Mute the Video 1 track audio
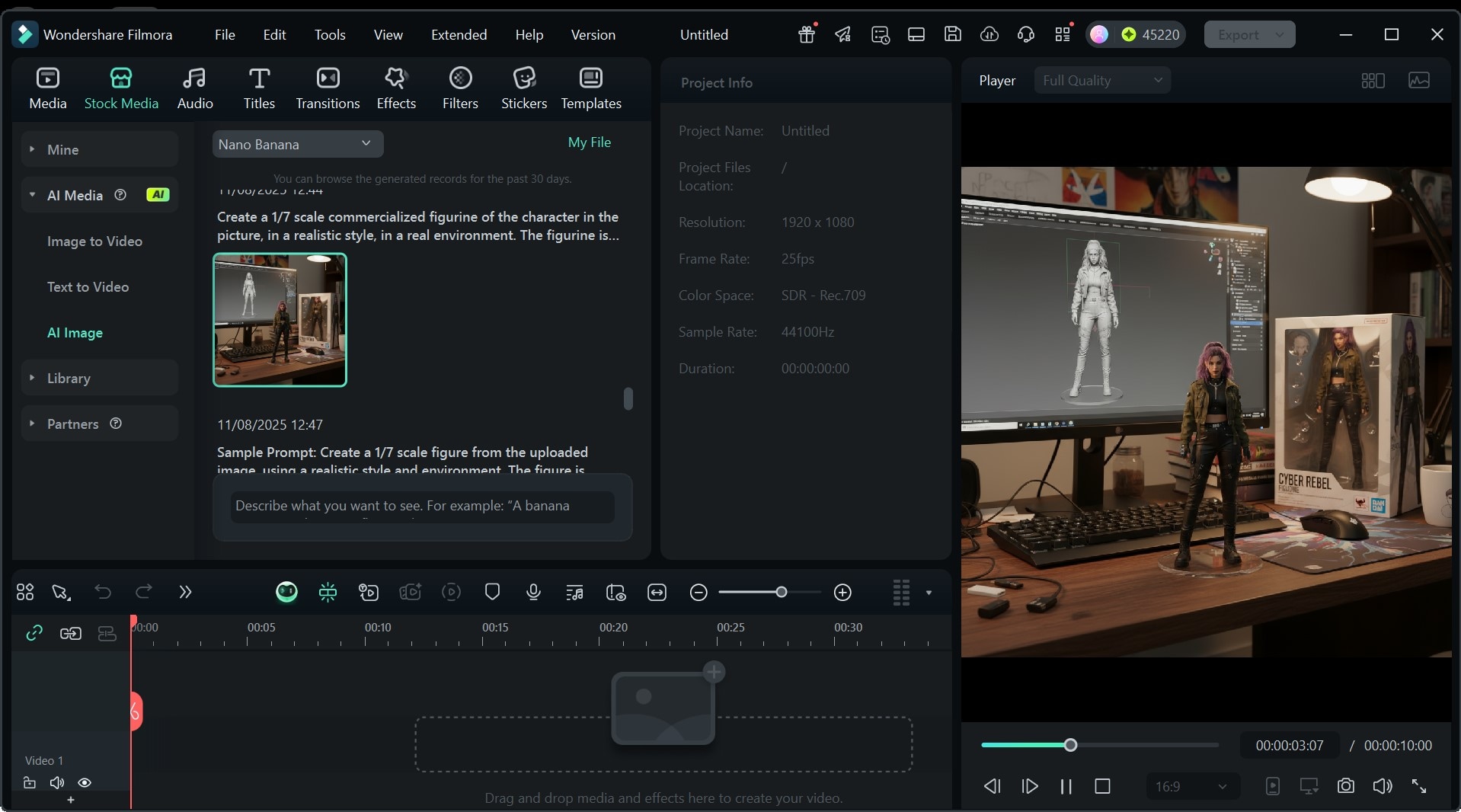The image size is (1461, 812). (x=57, y=782)
